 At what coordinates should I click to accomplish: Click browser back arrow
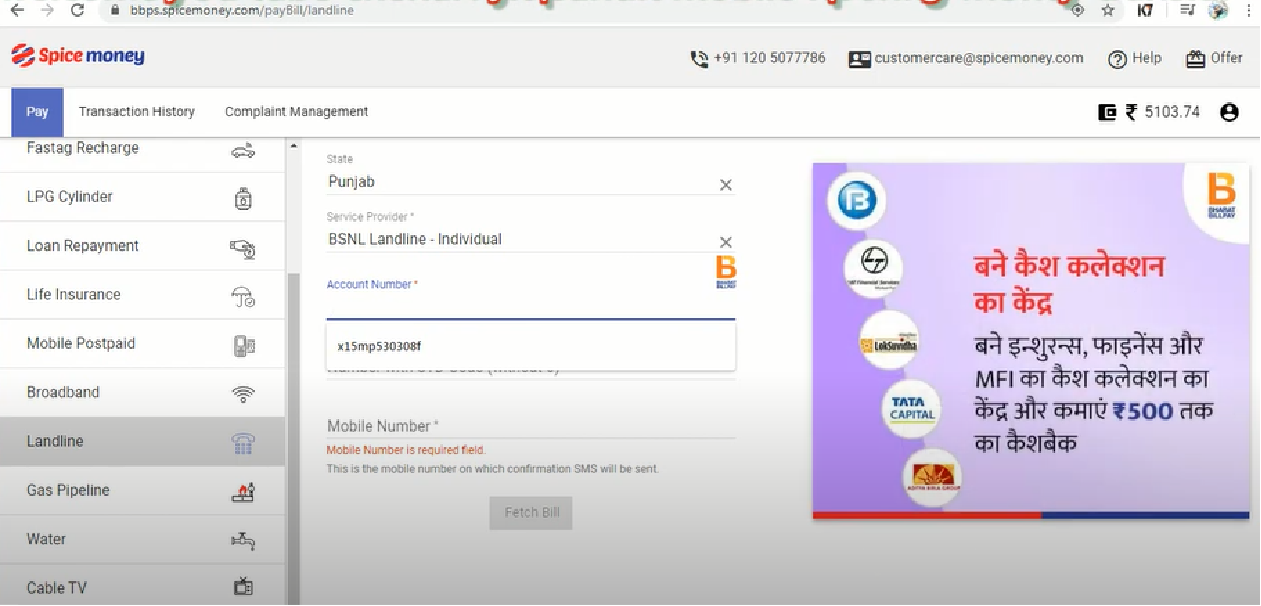tap(17, 10)
